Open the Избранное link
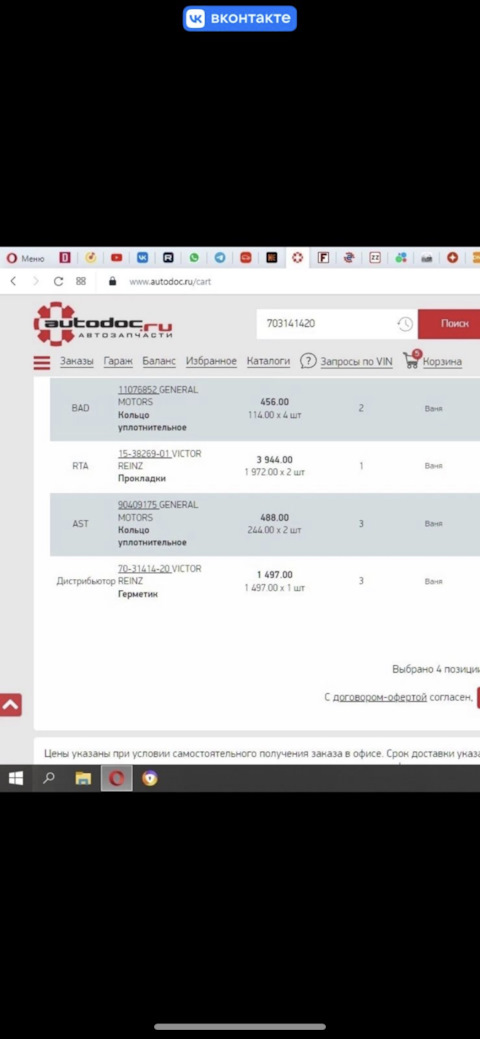 tap(211, 361)
